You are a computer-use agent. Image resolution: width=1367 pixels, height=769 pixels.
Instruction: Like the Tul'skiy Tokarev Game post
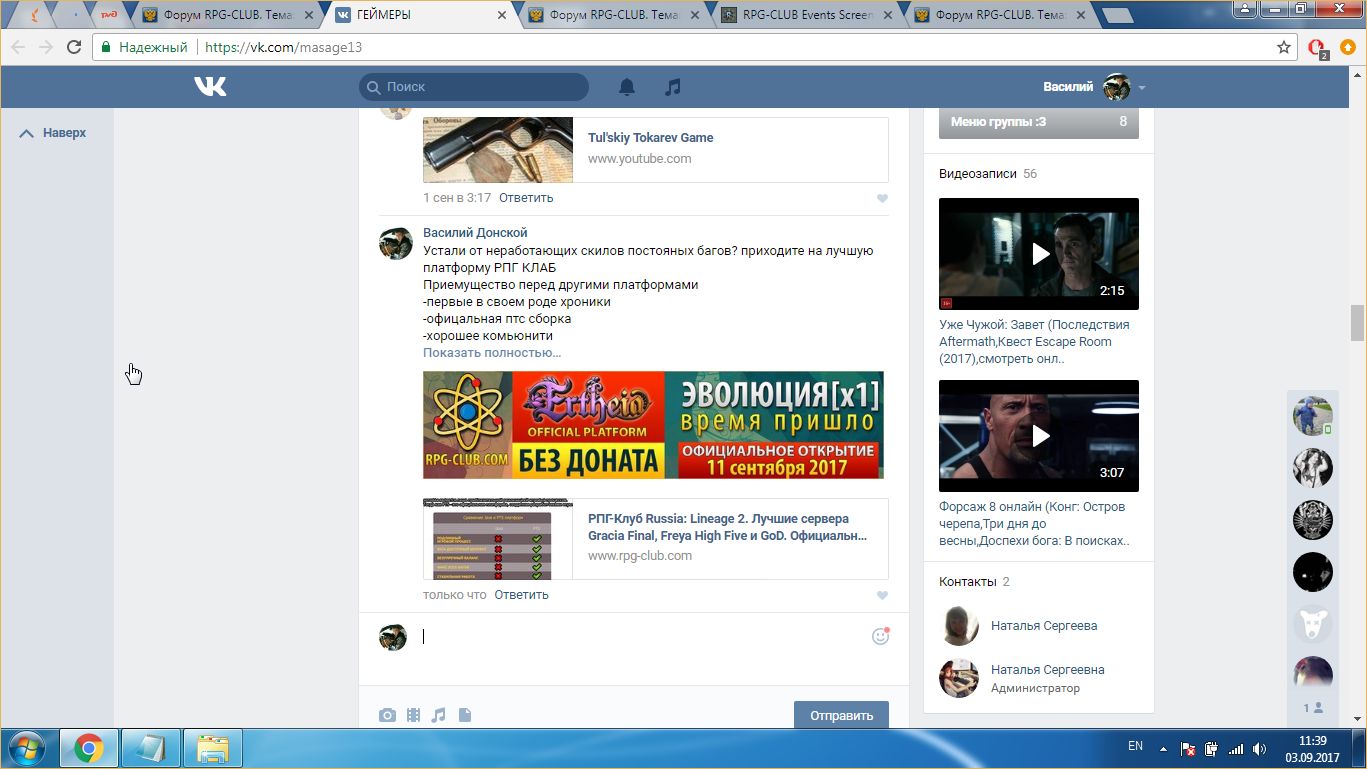[882, 198]
